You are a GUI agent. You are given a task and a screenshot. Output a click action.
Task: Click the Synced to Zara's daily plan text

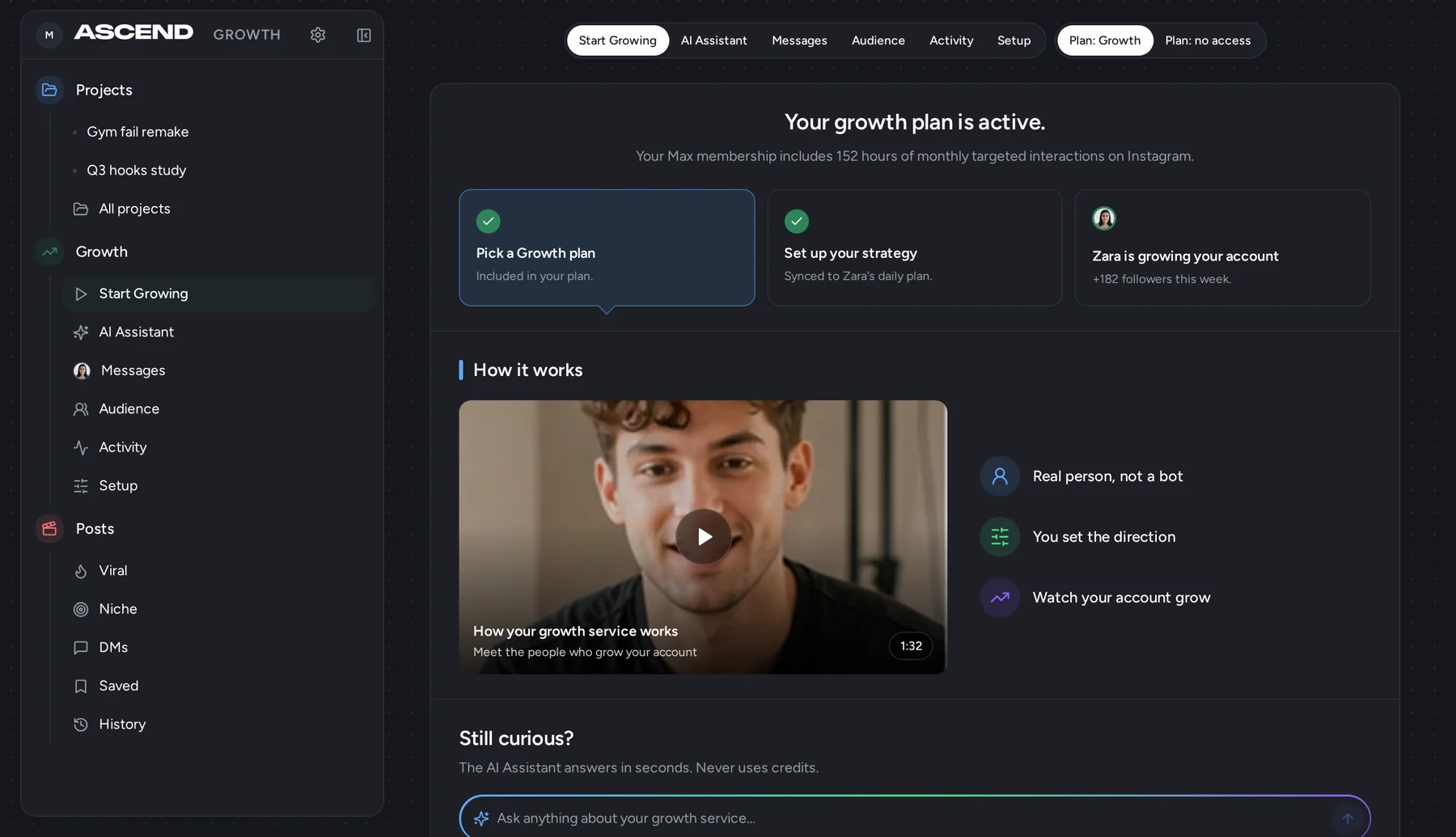tap(857, 276)
